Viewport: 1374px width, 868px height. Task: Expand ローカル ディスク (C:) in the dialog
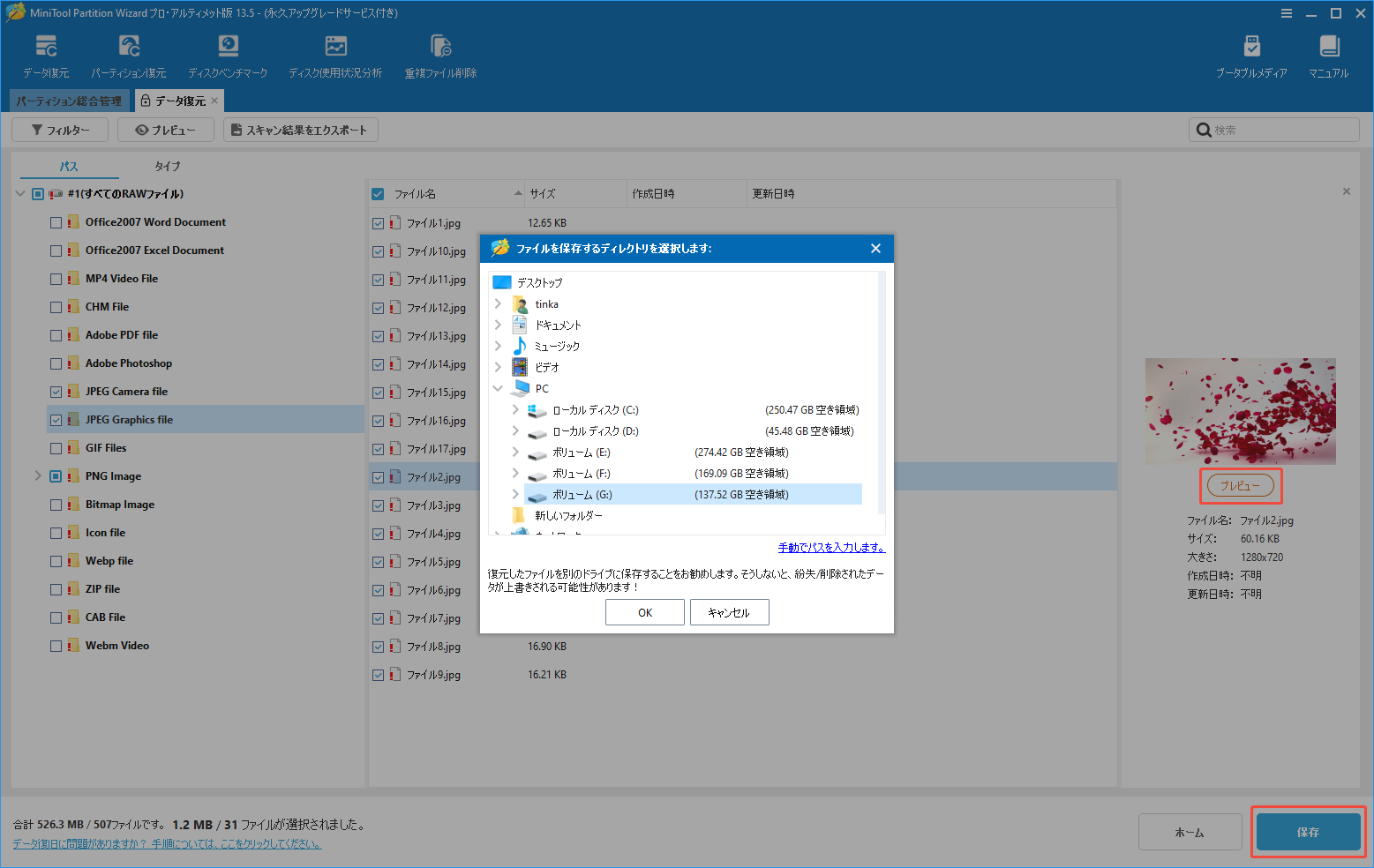[514, 409]
